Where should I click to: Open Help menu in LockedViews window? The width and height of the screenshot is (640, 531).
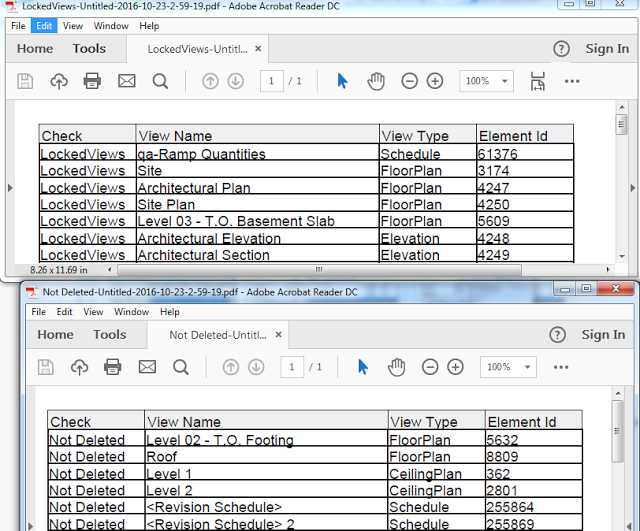(x=149, y=26)
